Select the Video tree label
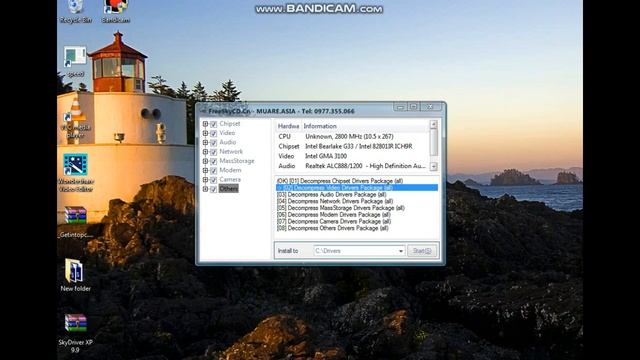640x360 pixels. [227, 133]
